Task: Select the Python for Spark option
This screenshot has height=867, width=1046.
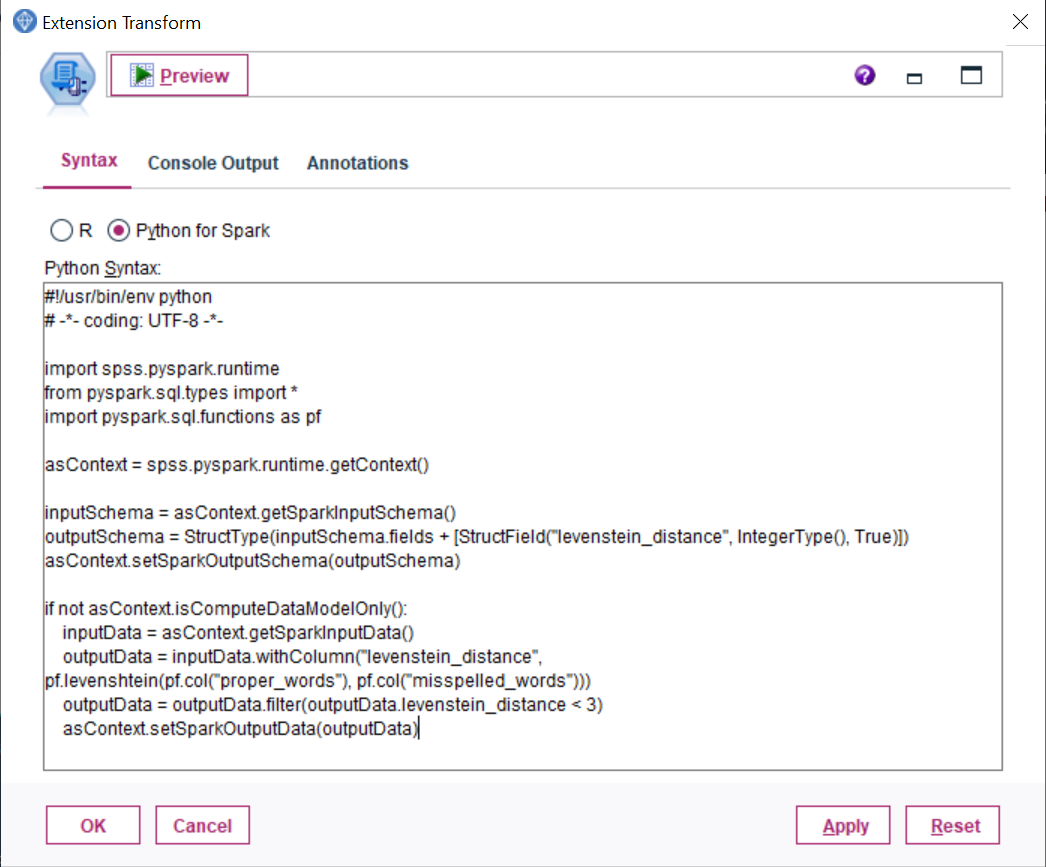Action: coord(189,231)
